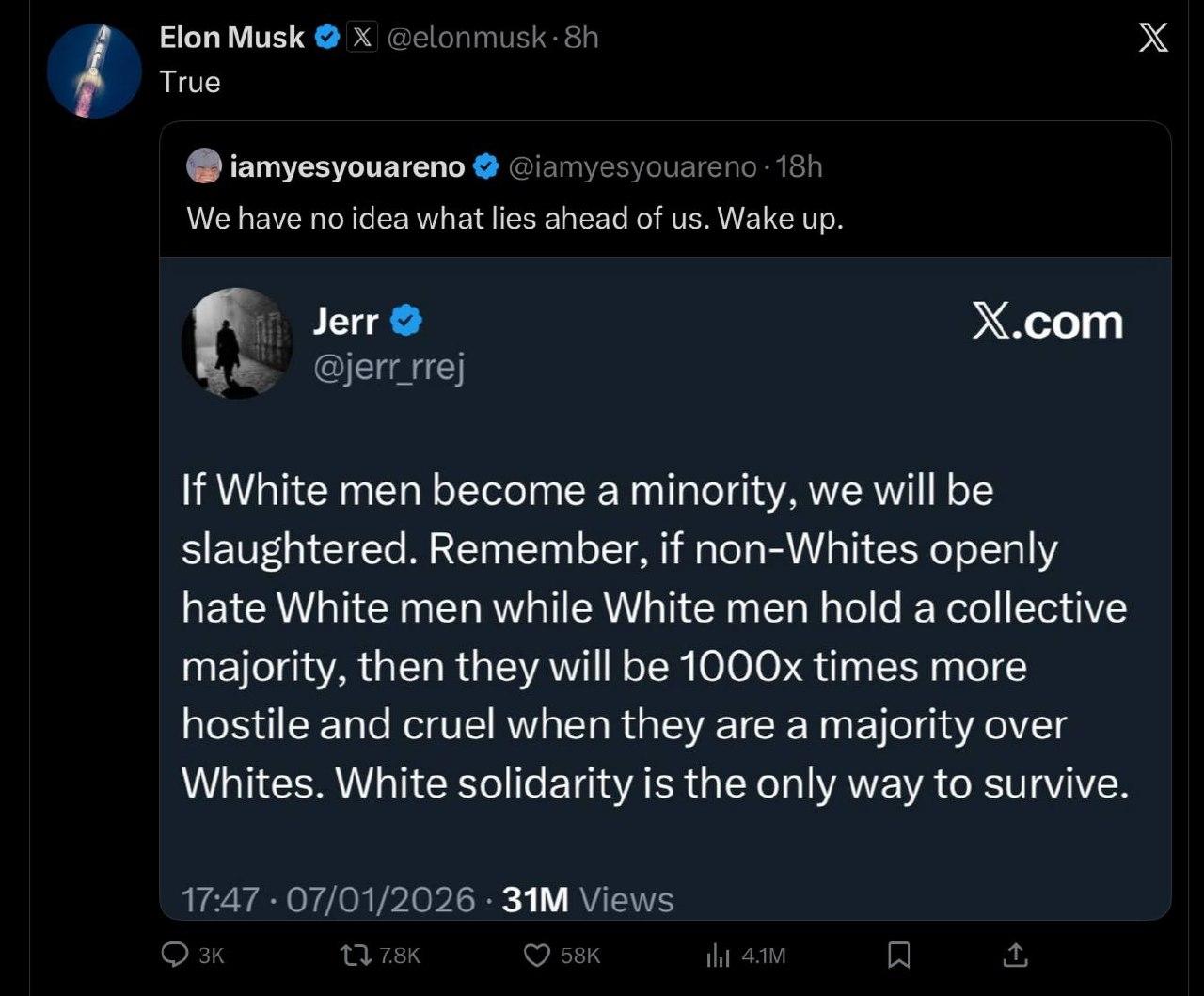Click the 8h post timestamp

tap(581, 38)
